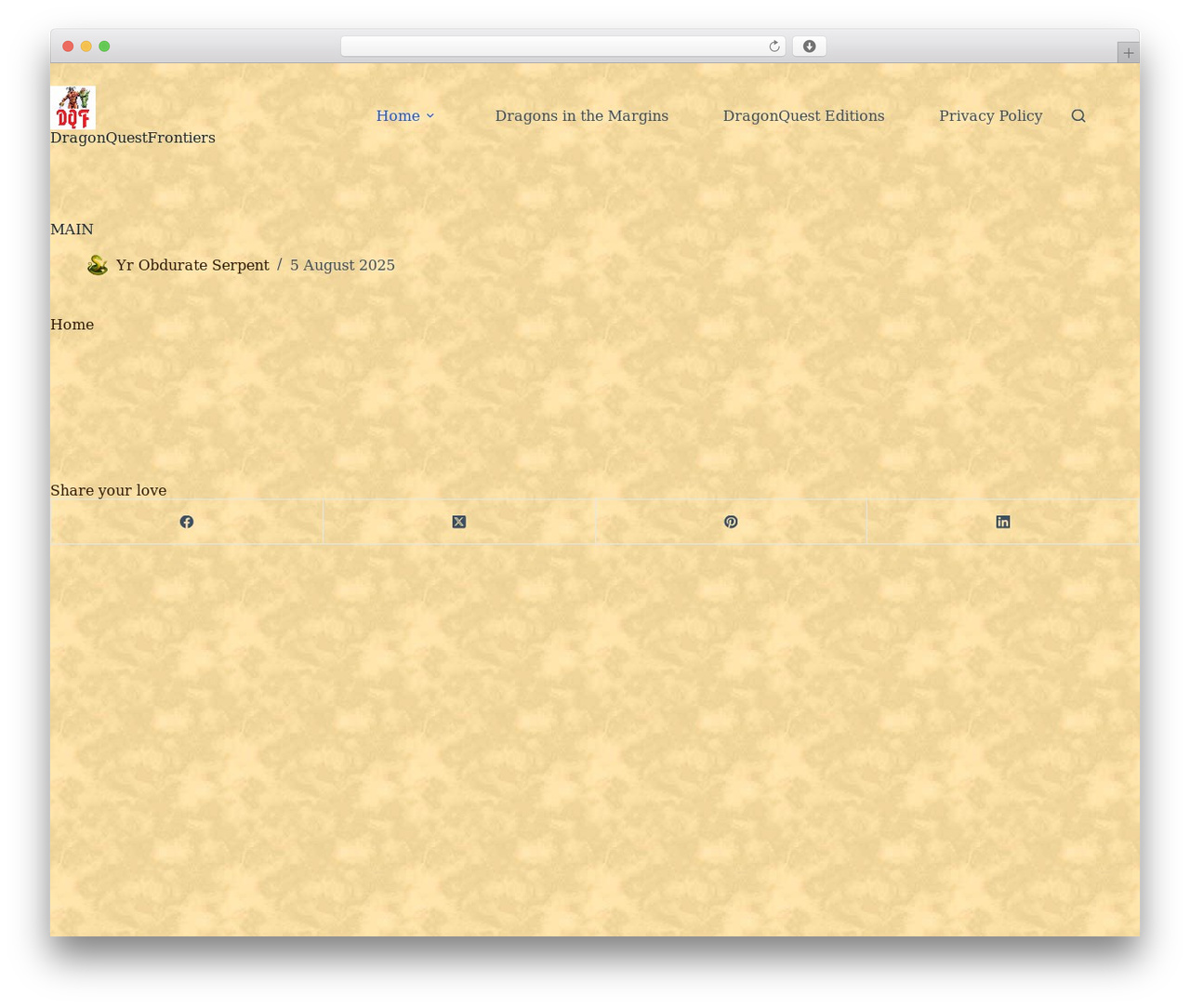Maximize the browser window with green button
This screenshot has width=1190, height=1008.
[x=104, y=46]
